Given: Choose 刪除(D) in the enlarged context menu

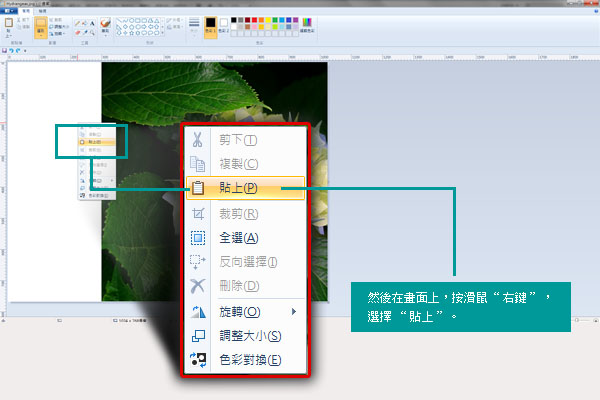Looking at the screenshot, I should point(245,286).
